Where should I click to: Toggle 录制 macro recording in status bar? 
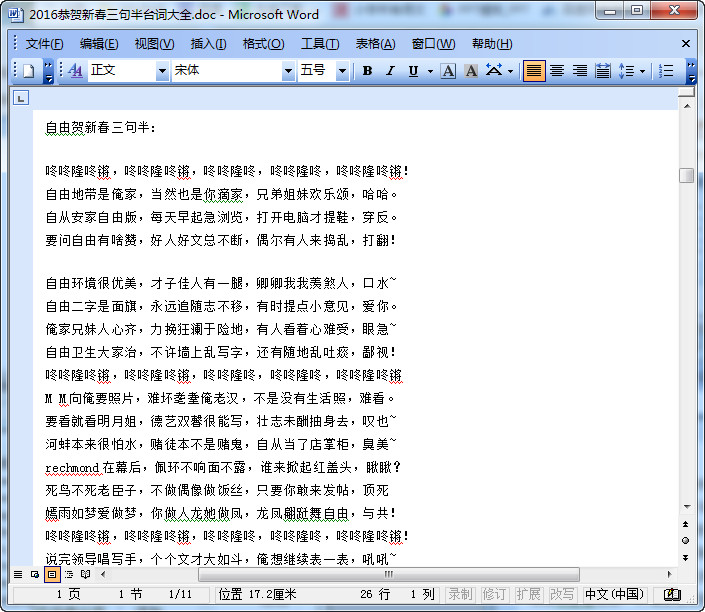tap(460, 594)
